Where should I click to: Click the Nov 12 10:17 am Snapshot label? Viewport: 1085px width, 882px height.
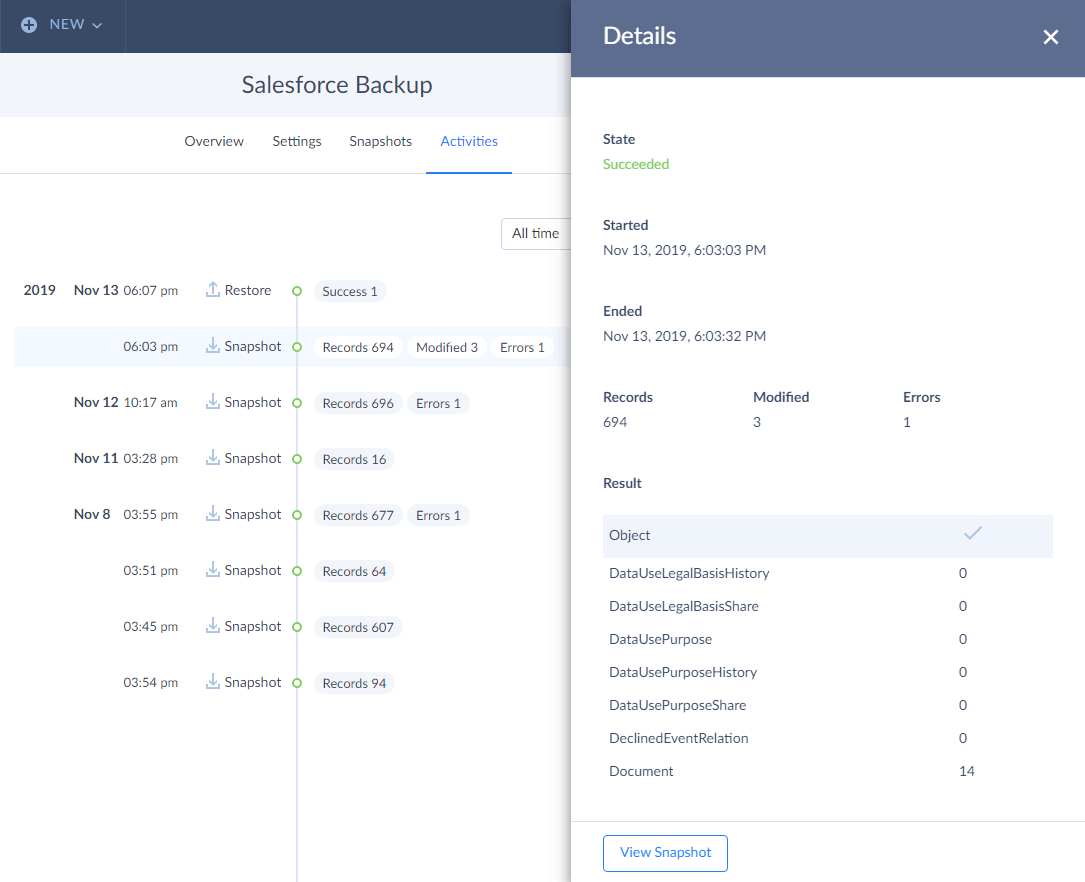[x=253, y=403]
